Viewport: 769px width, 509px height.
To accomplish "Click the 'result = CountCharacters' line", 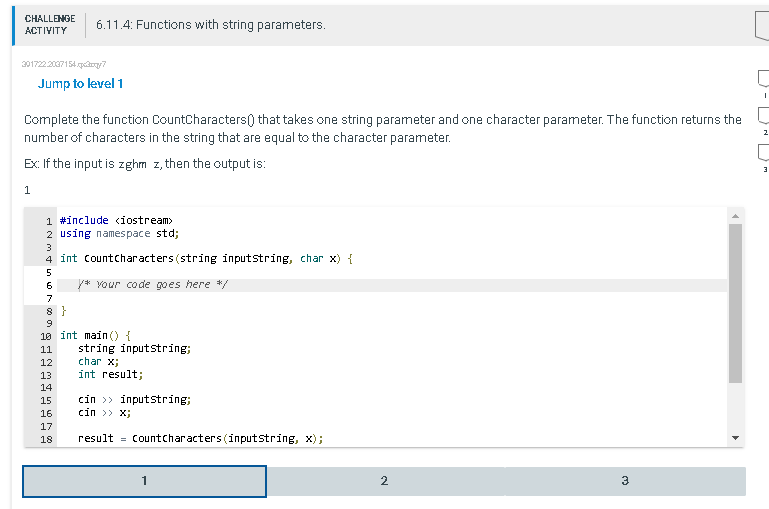I will [x=201, y=438].
